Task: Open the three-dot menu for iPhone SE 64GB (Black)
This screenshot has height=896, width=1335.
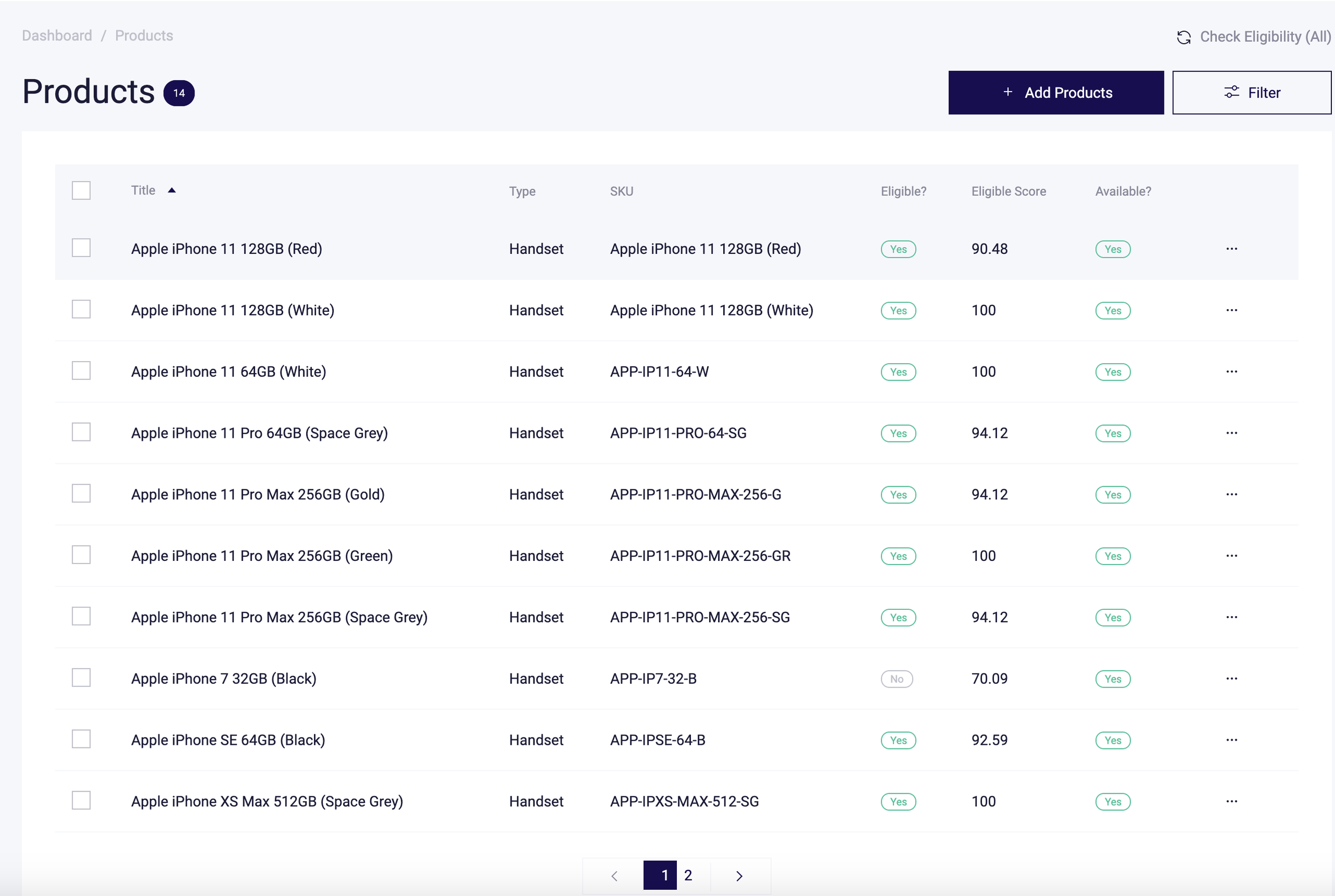Action: 1232,740
